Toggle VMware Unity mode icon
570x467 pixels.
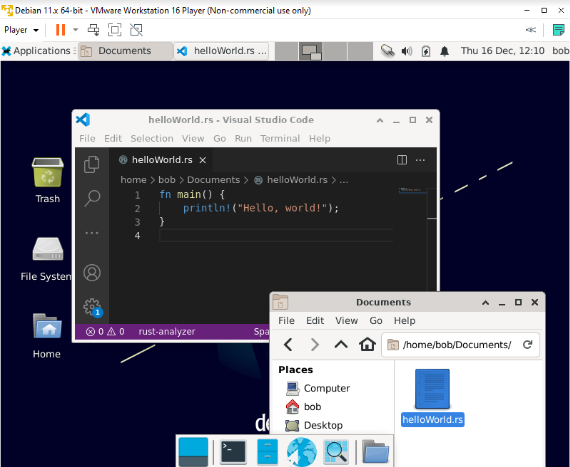pos(136,30)
